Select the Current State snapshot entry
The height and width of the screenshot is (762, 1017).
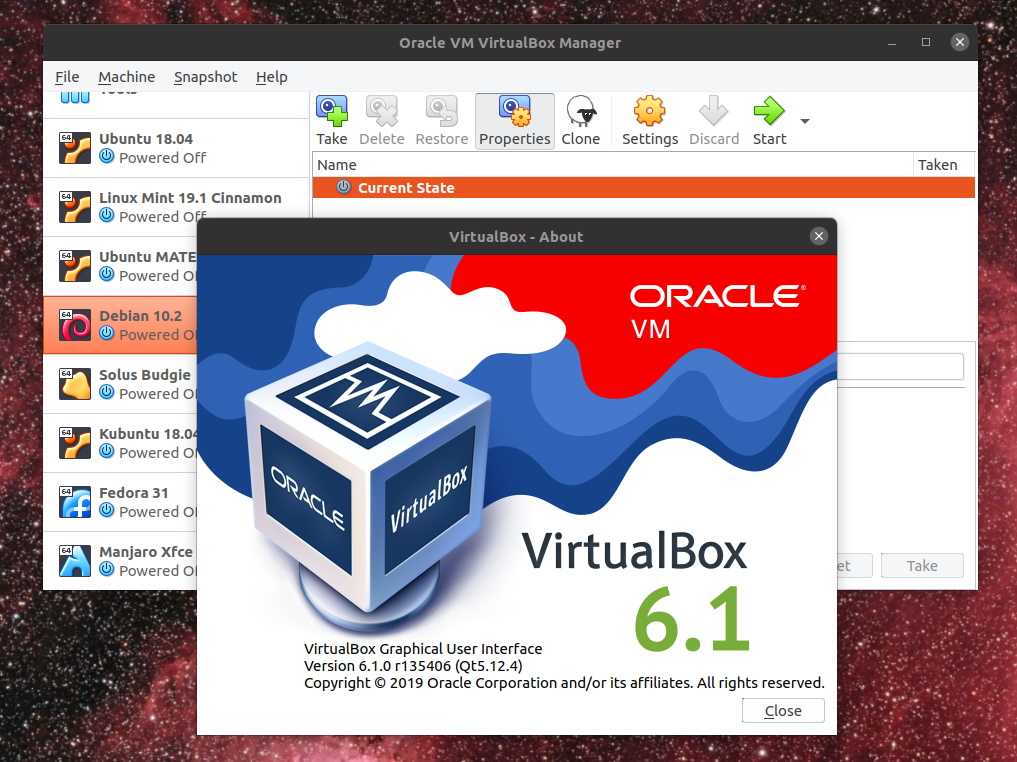(x=405, y=187)
